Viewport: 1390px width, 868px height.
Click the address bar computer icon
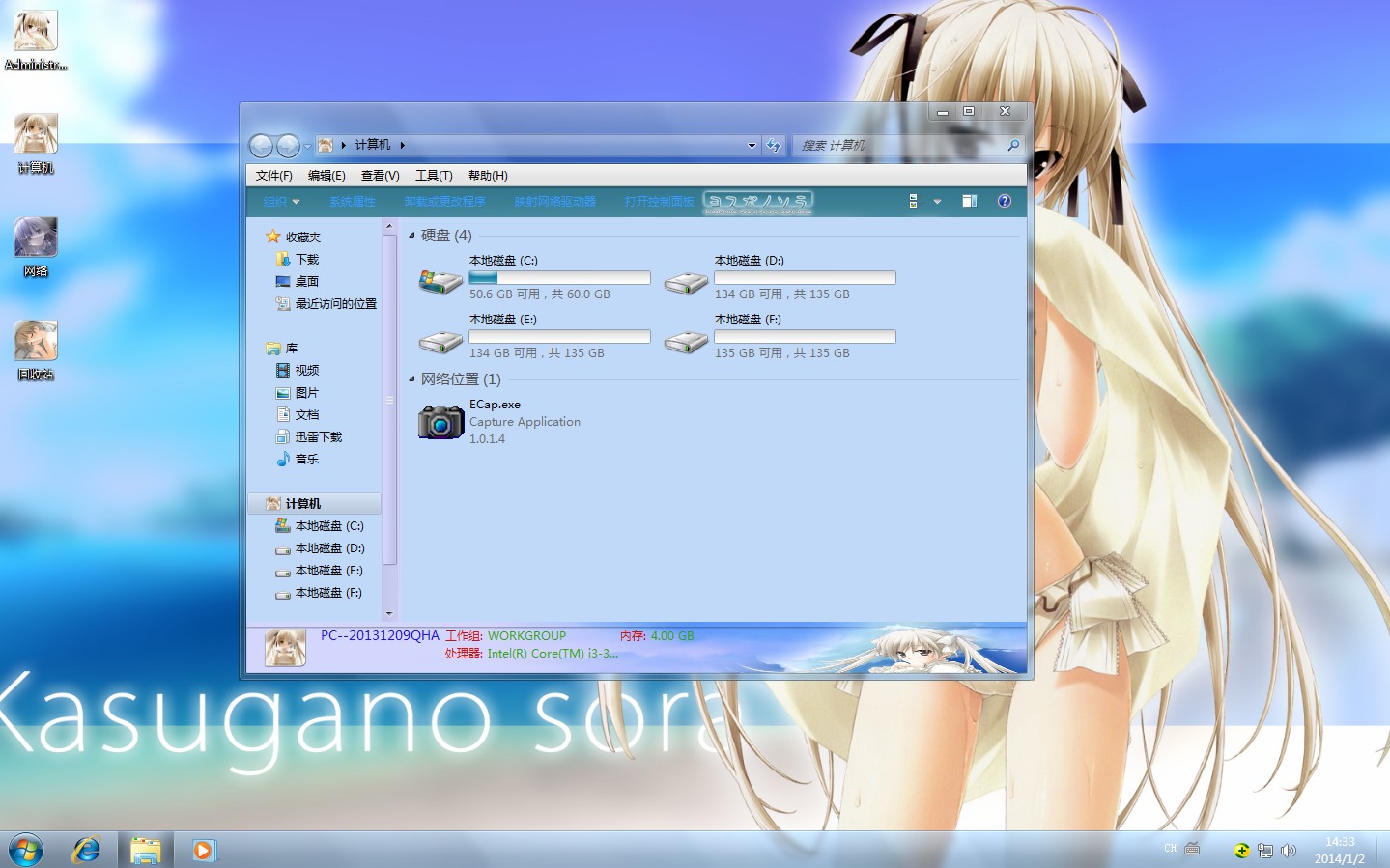tap(326, 146)
